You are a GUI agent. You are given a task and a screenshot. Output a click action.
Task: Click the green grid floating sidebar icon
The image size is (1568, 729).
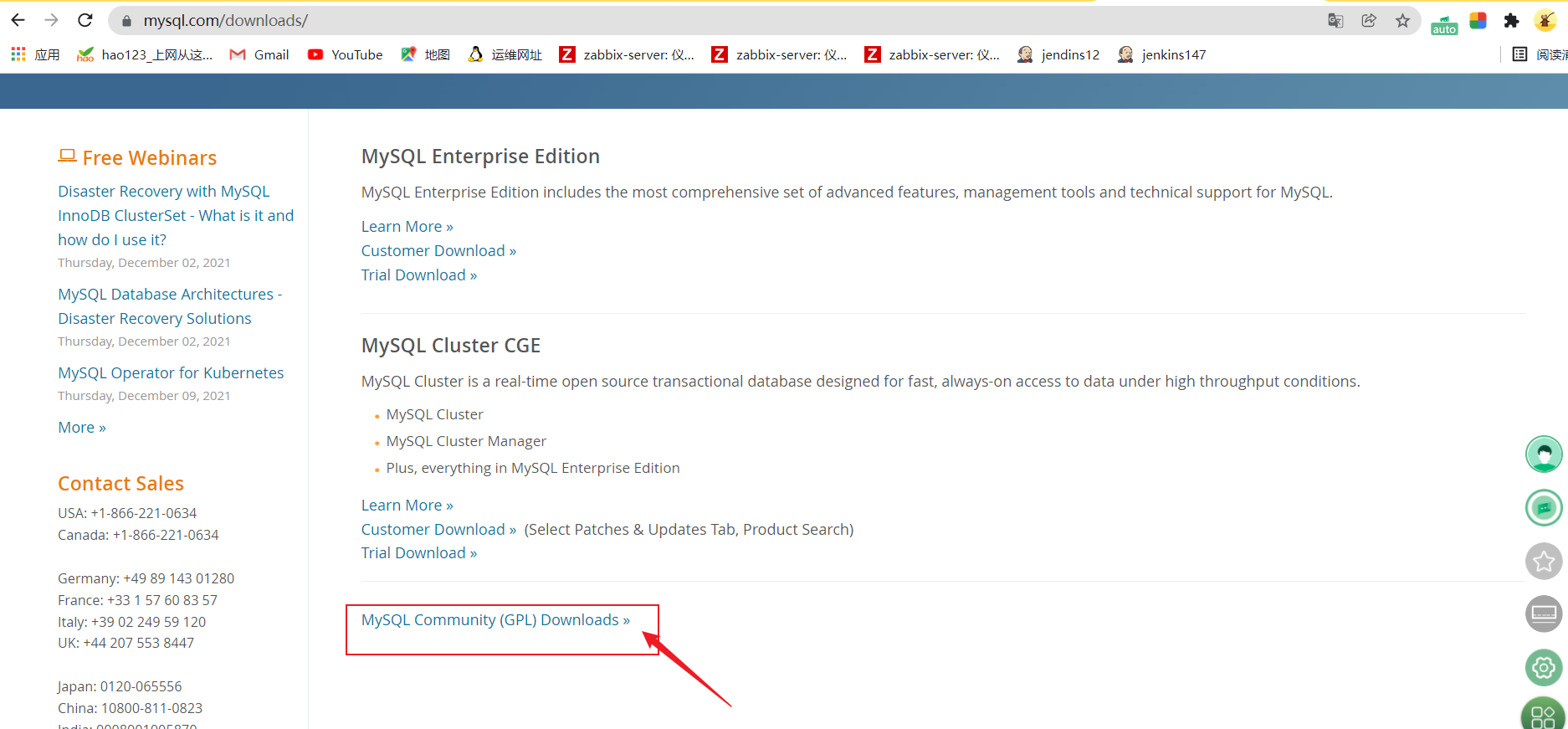1544,714
